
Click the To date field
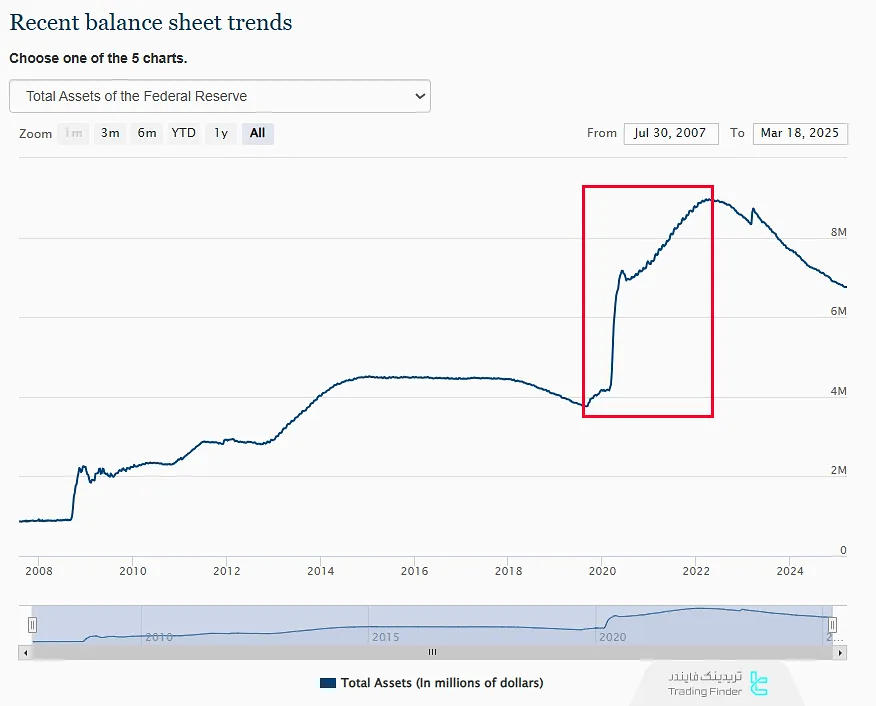800,133
